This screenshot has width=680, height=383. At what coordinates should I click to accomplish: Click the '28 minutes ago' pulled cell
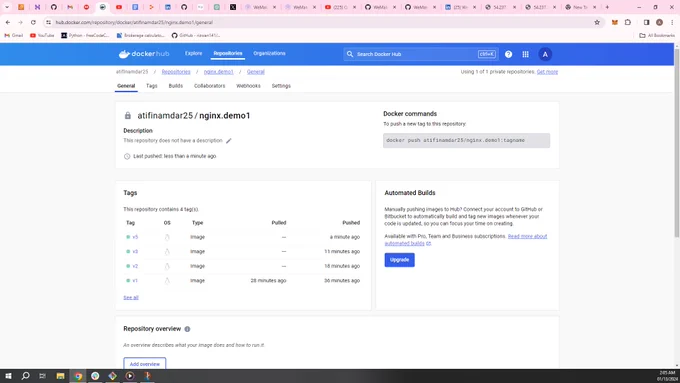268,281
